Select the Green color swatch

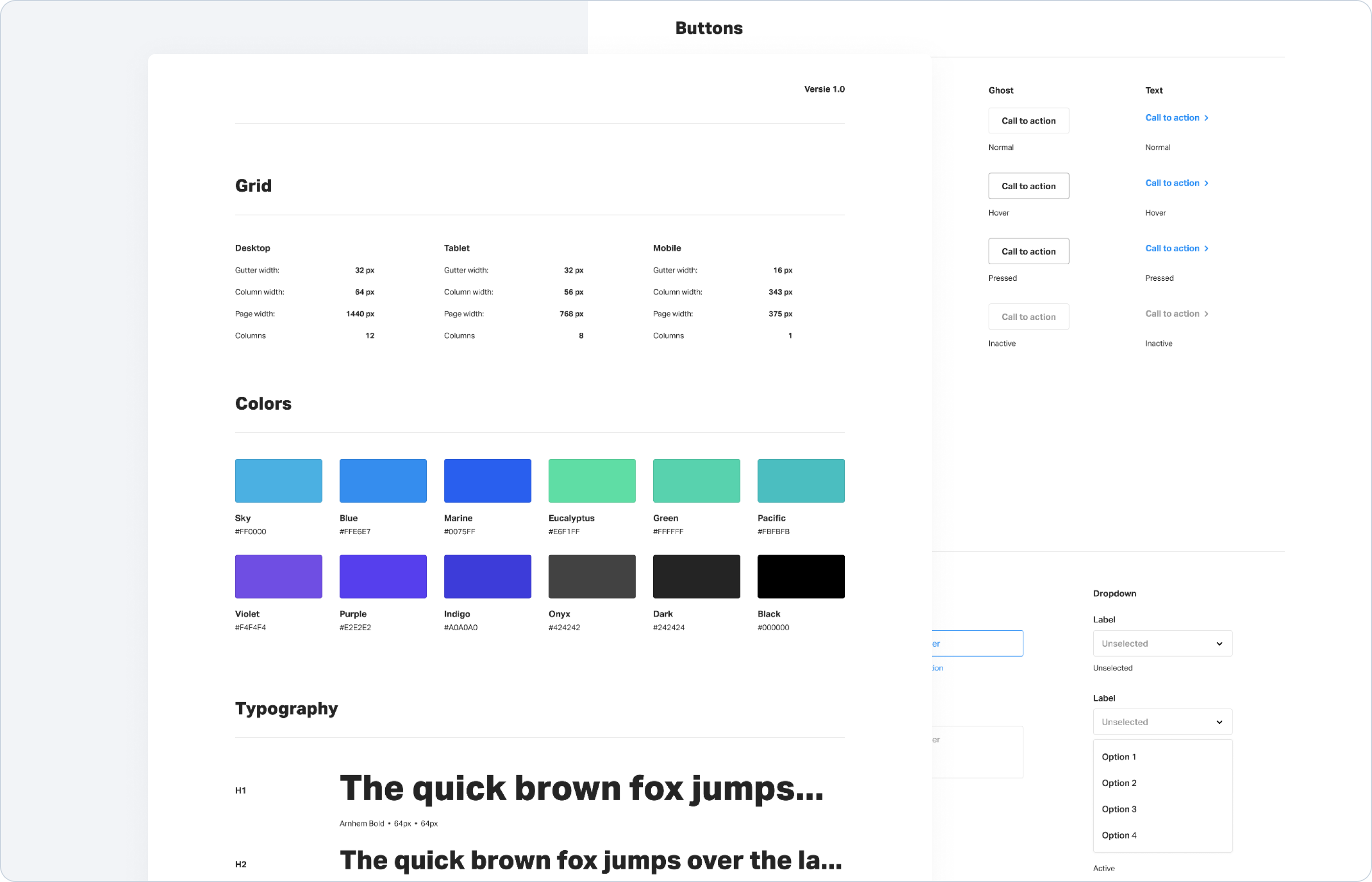click(696, 481)
